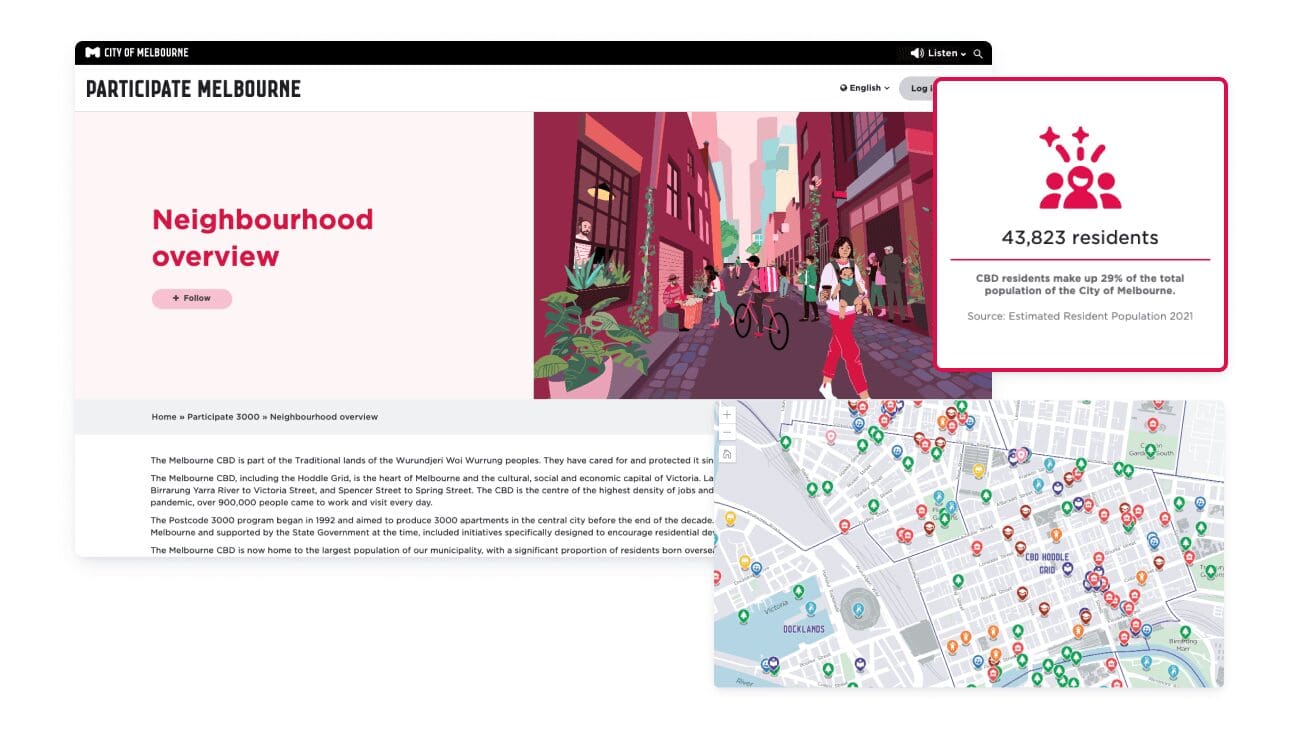Click the Listen speaker icon
Viewport: 1298px width, 729px height.
click(x=917, y=53)
